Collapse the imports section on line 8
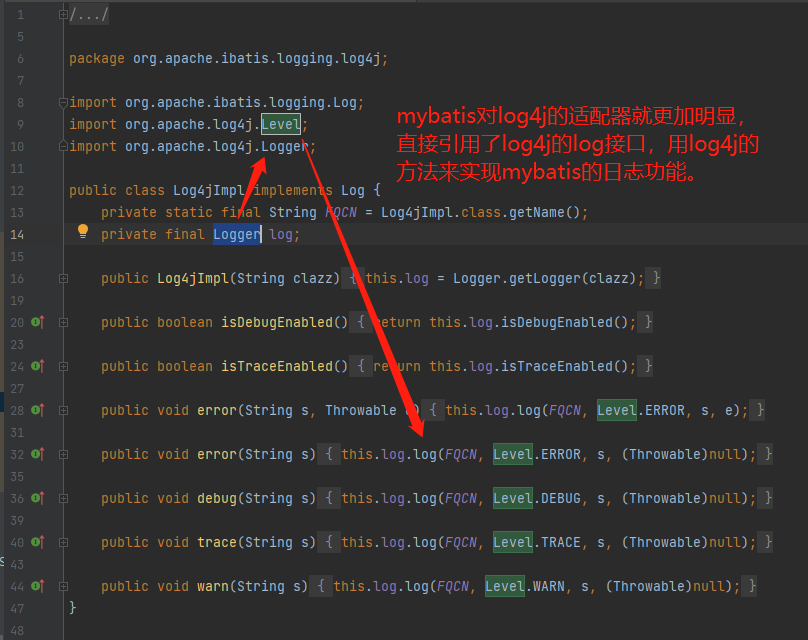The width and height of the screenshot is (808, 640). (x=63, y=102)
